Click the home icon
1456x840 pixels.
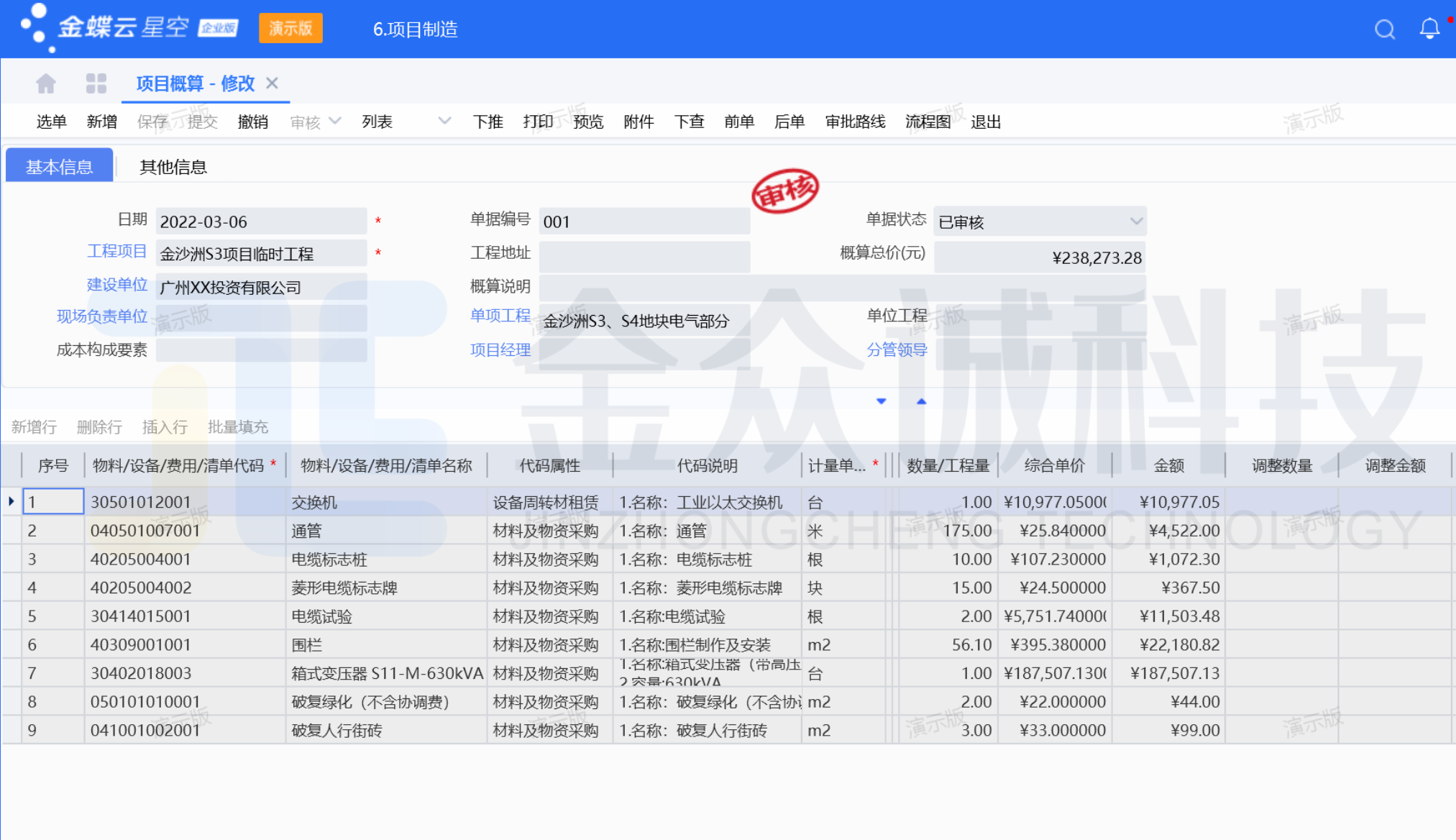(x=46, y=83)
